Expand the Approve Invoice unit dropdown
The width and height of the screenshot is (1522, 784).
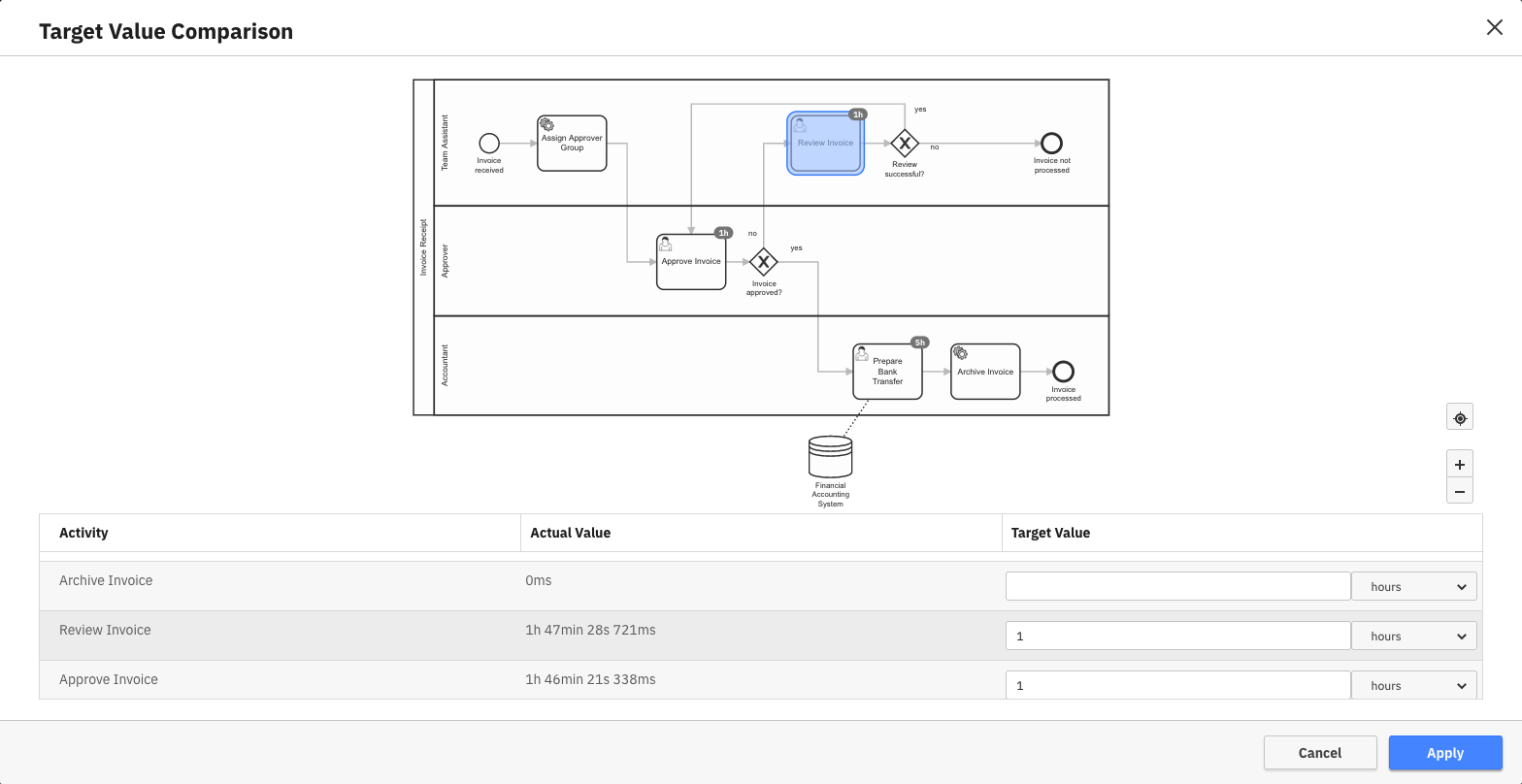pos(1413,685)
